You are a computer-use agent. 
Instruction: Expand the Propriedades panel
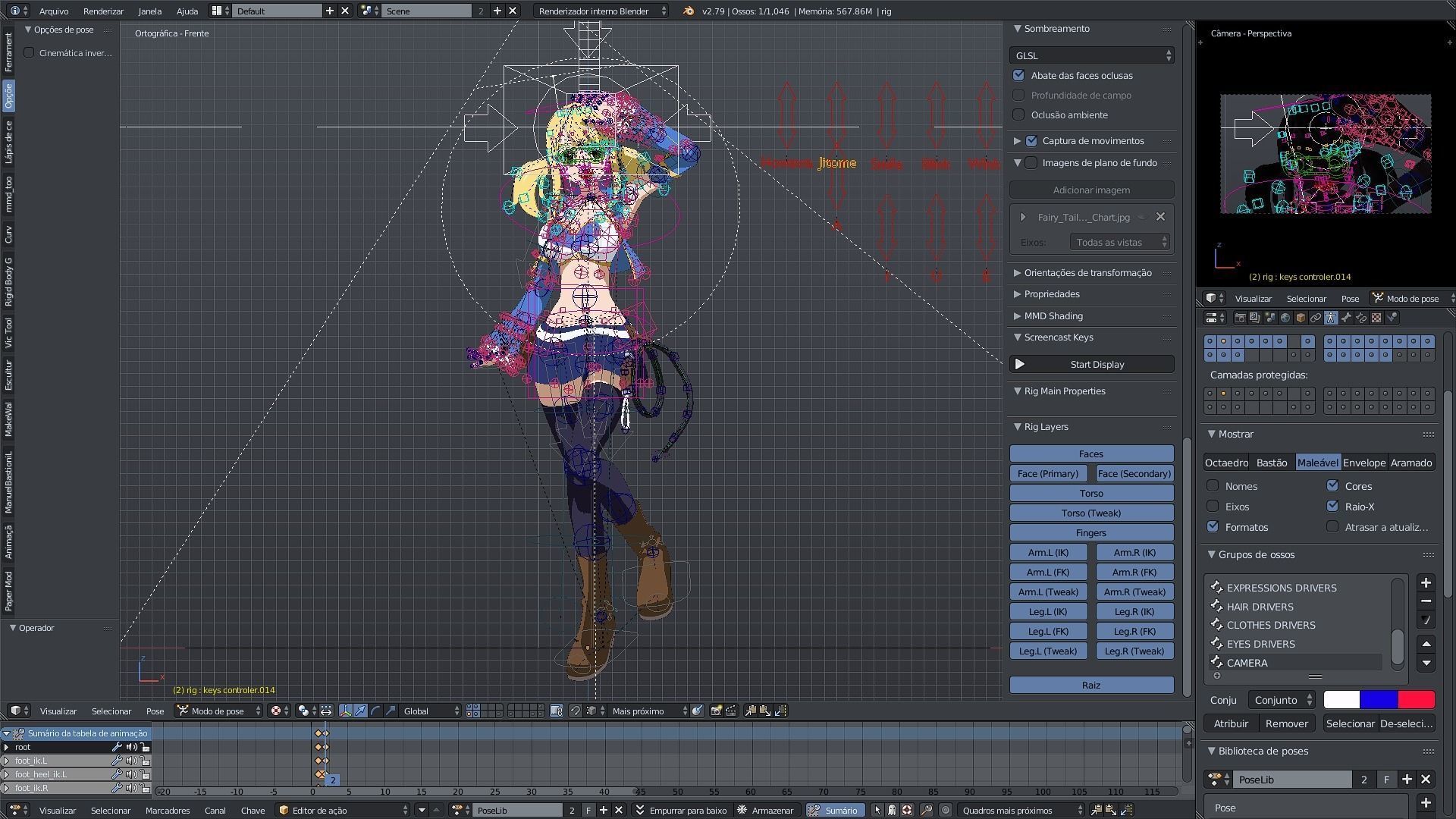pos(1051,293)
